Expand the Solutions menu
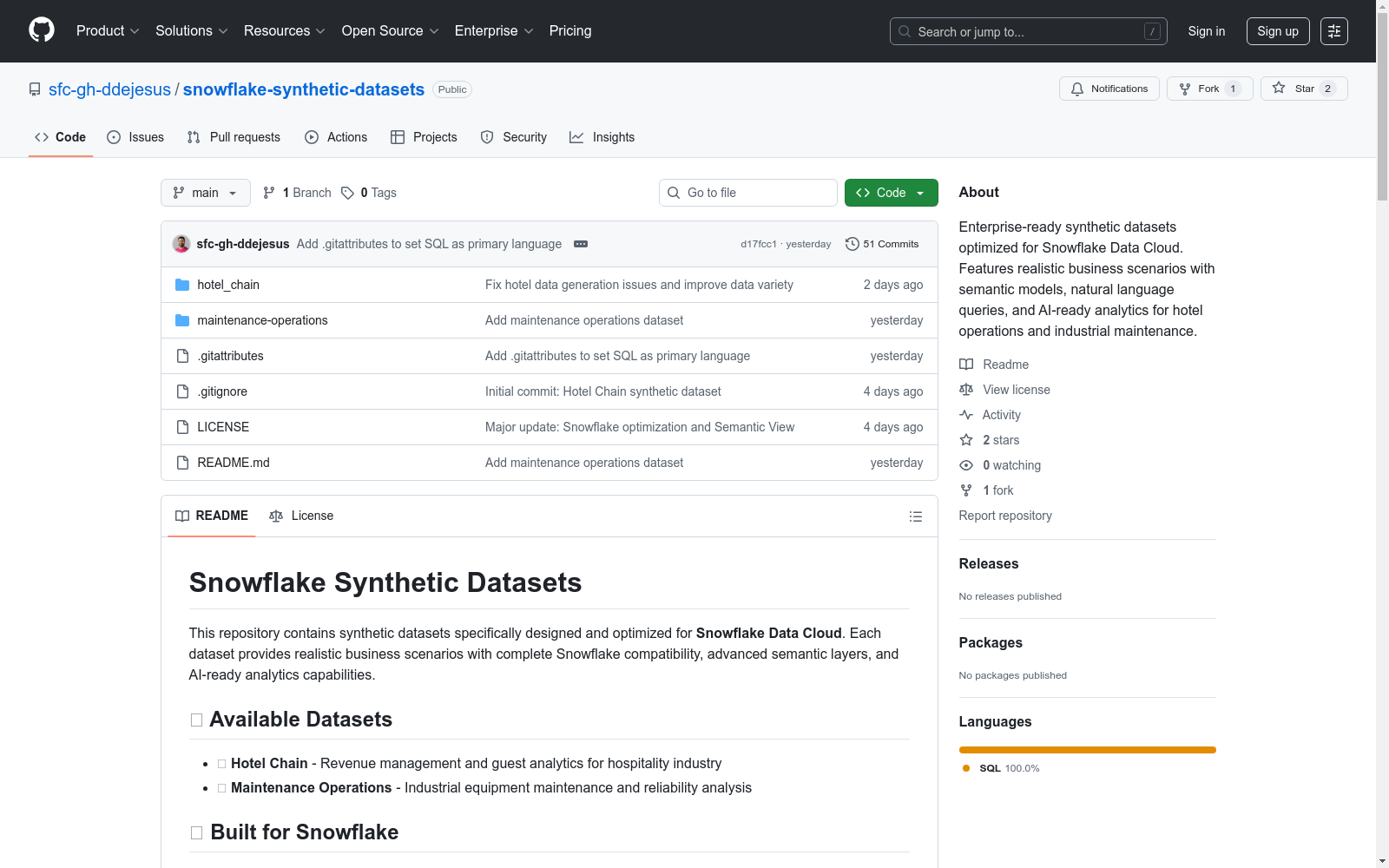This screenshot has width=1389, height=868. pyautogui.click(x=192, y=31)
